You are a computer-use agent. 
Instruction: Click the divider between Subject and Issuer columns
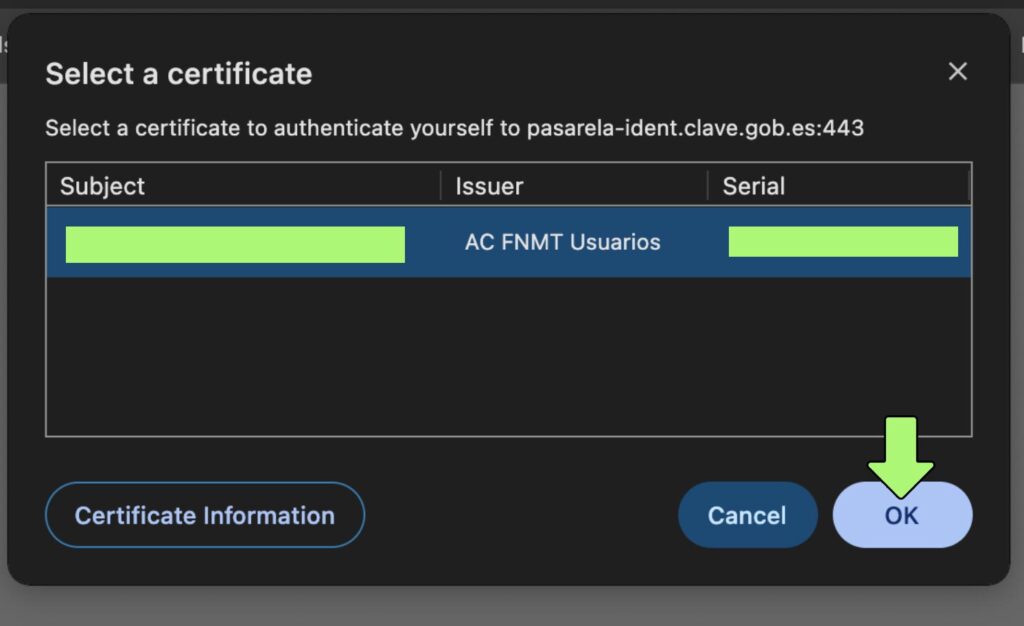(441, 186)
